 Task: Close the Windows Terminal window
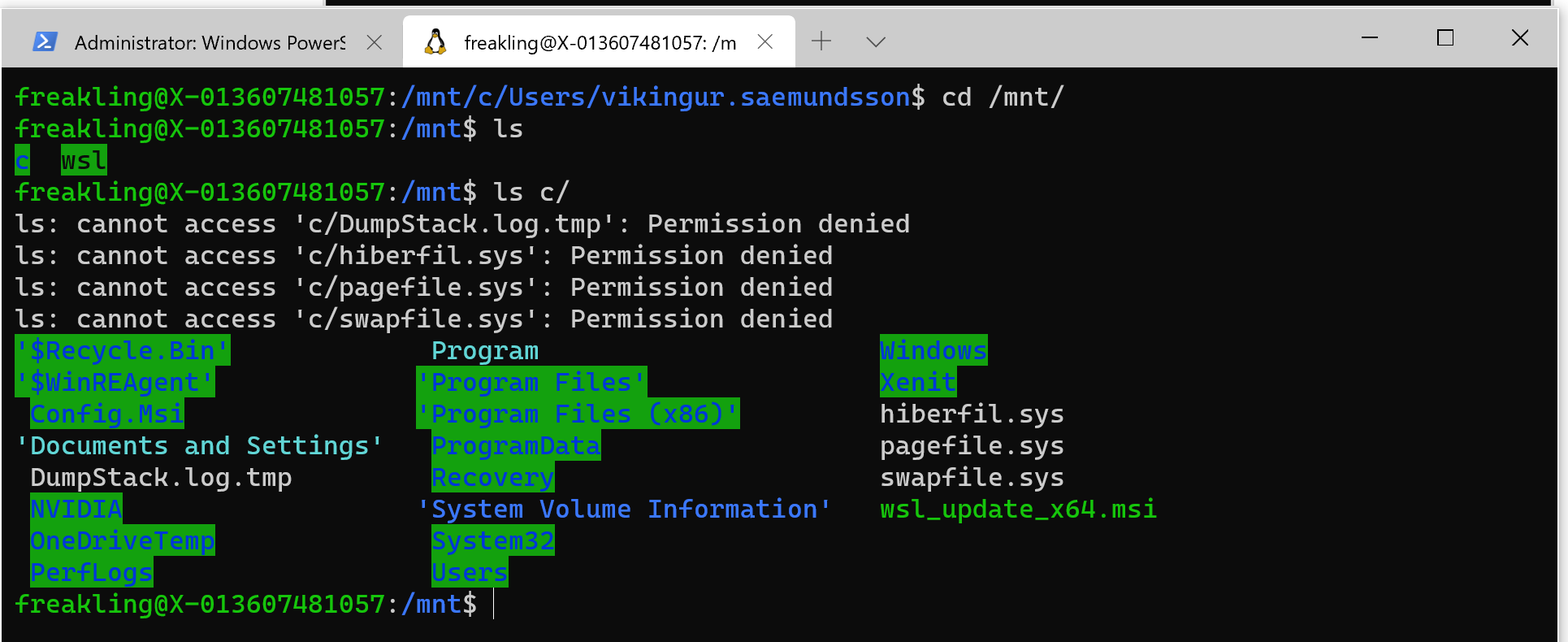(x=1520, y=38)
